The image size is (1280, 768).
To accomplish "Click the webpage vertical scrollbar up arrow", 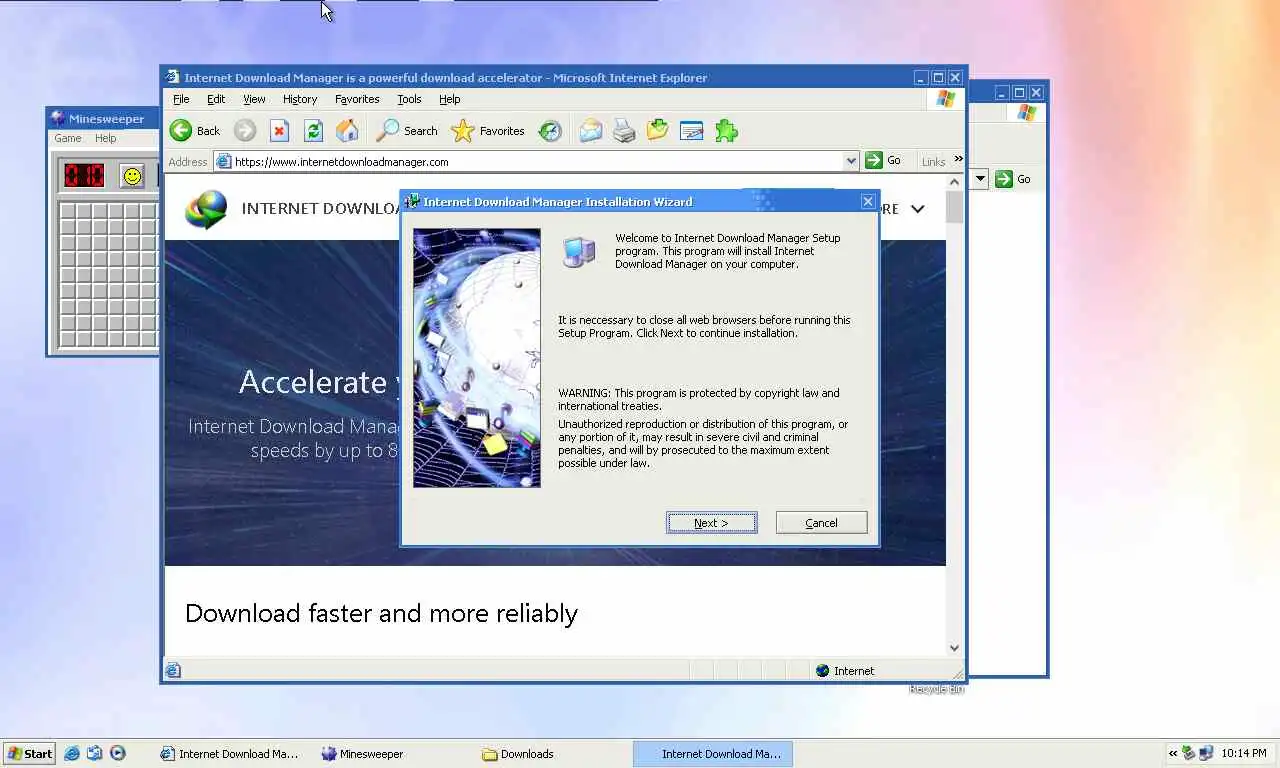I will coord(954,181).
